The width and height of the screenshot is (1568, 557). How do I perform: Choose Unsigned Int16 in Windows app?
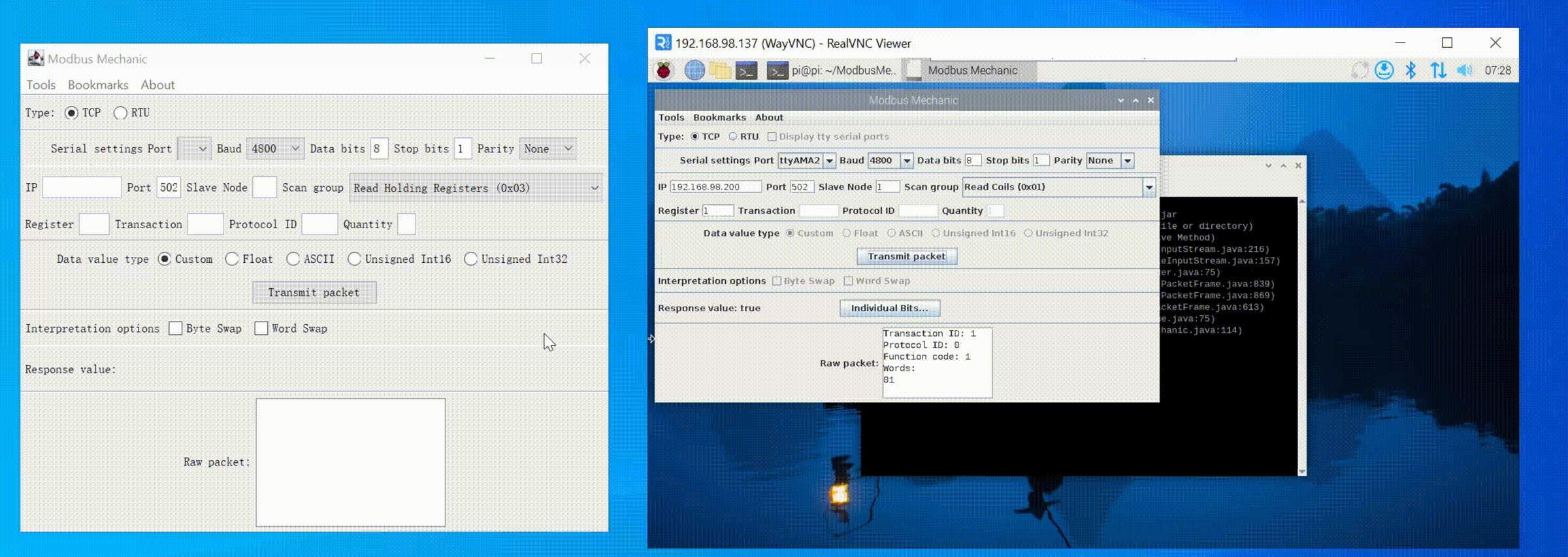(354, 259)
